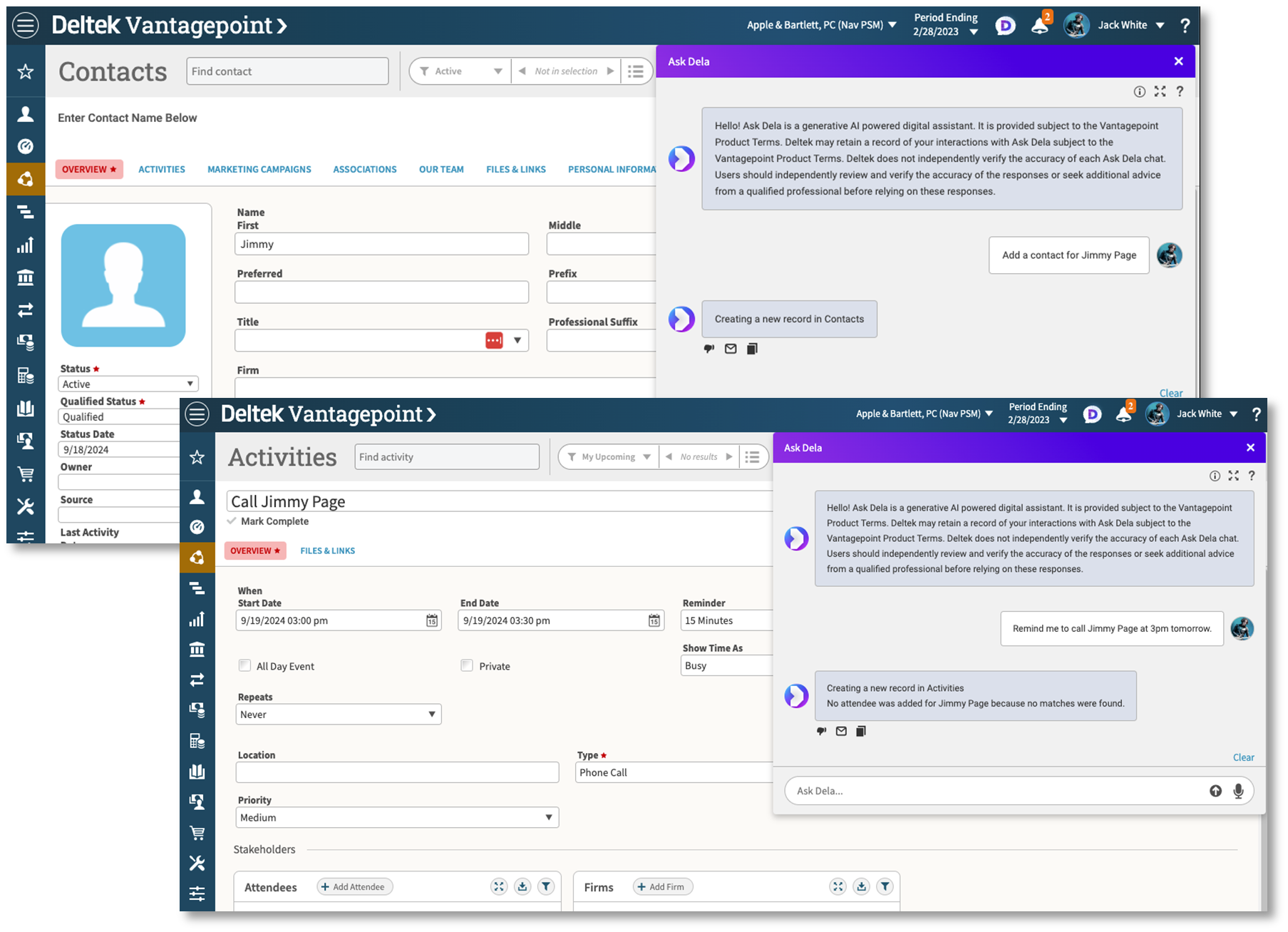This screenshot has height=932, width=1288.
Task: Check the Private checkbox
Action: pyautogui.click(x=467, y=665)
